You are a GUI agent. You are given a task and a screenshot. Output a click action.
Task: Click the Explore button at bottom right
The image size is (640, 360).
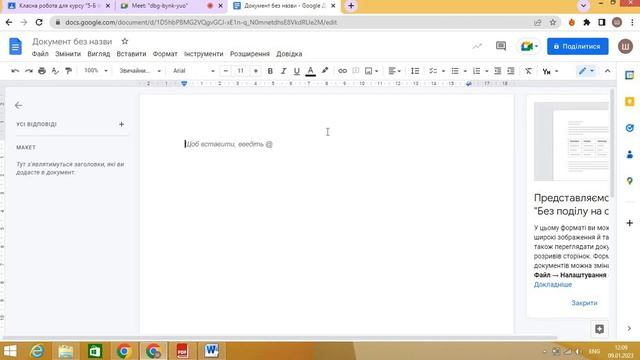(599, 329)
